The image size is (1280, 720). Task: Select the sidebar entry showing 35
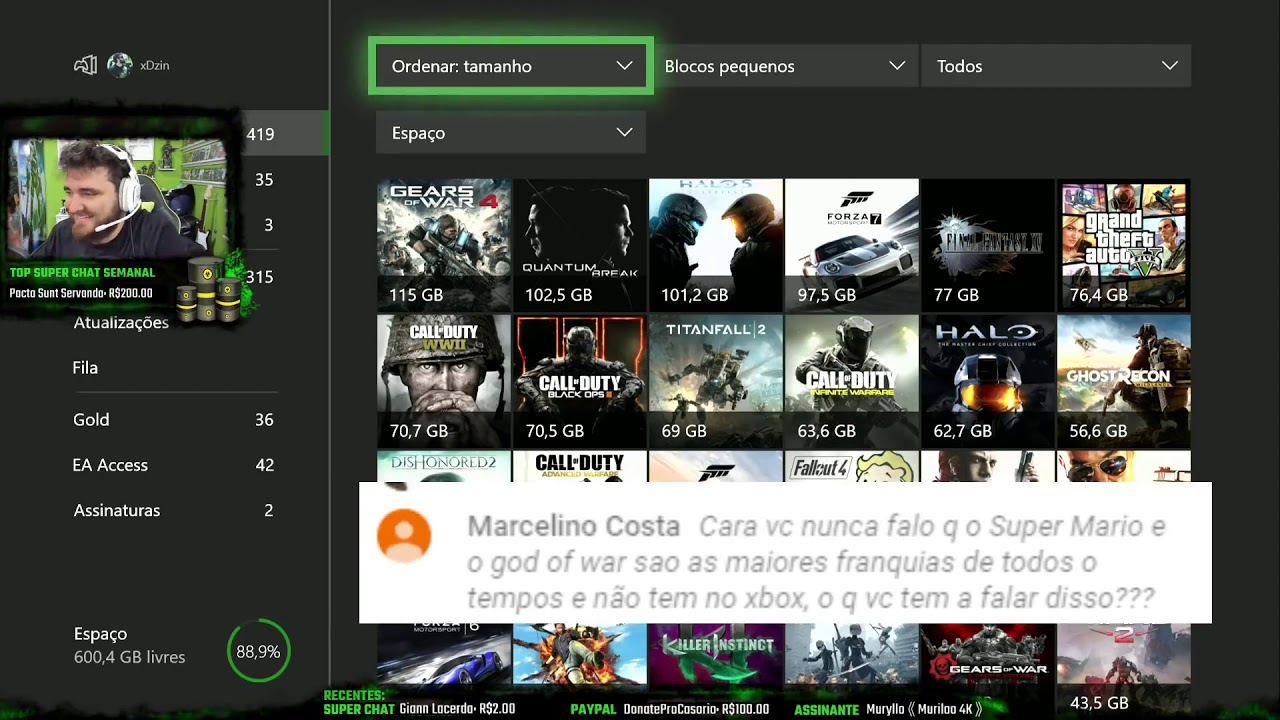click(264, 180)
